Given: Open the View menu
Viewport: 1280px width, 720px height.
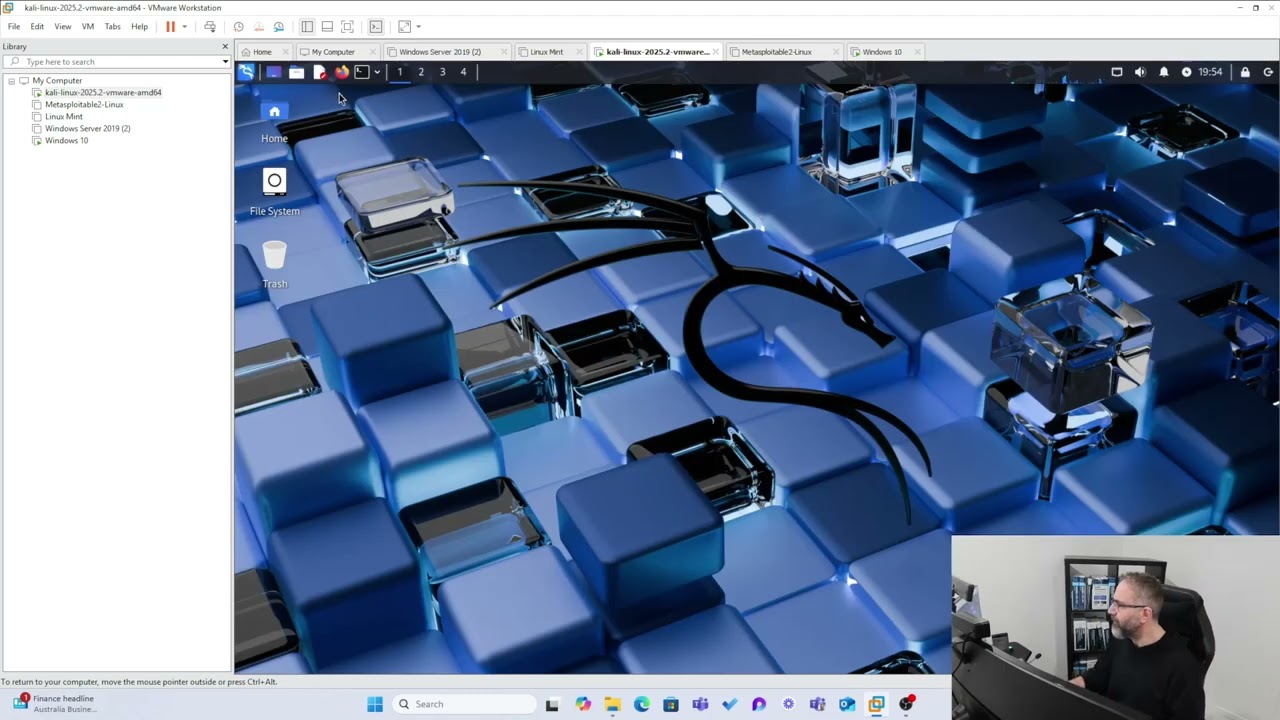Looking at the screenshot, I should point(62,26).
